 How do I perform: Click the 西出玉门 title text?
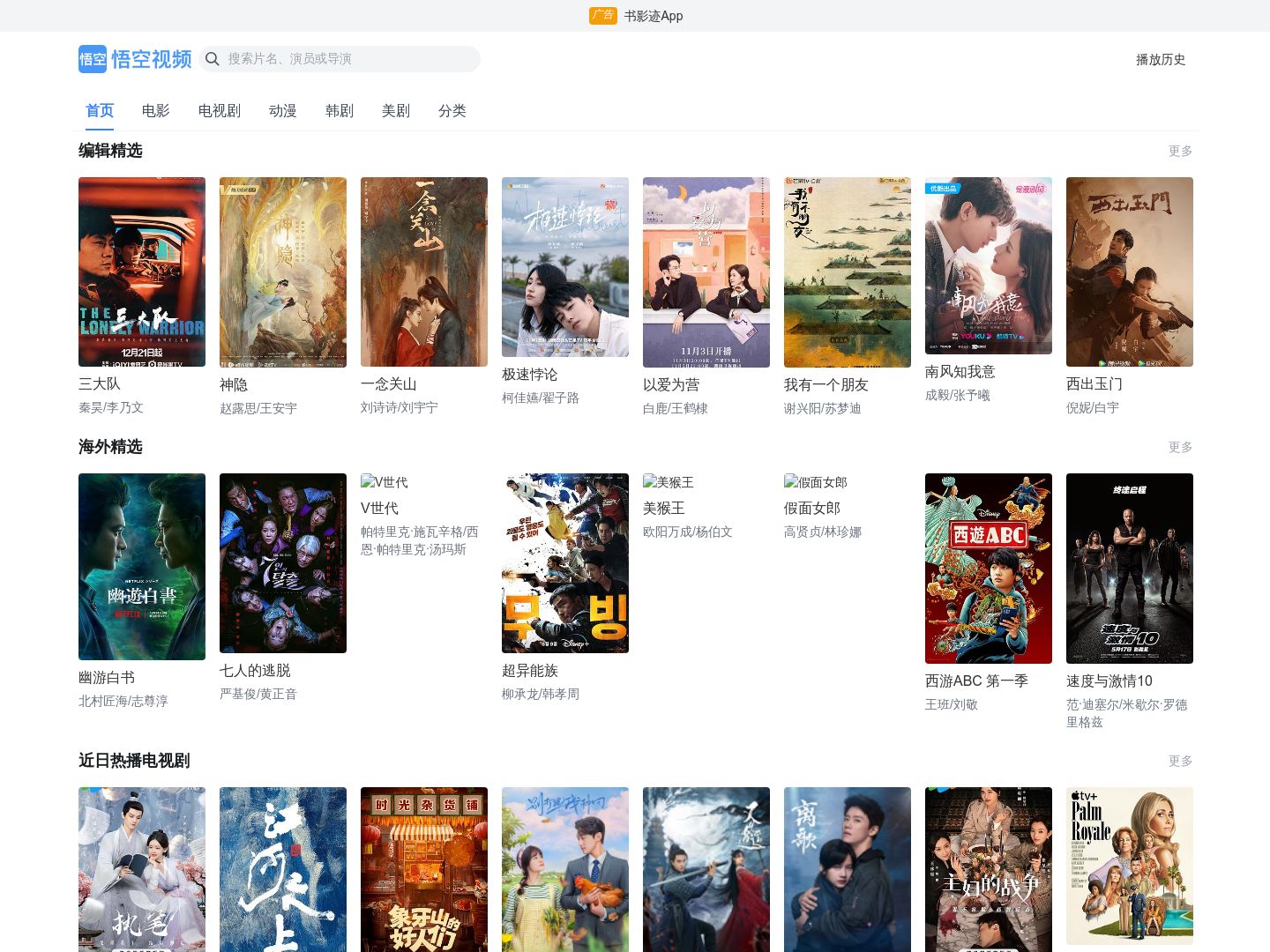[1094, 383]
